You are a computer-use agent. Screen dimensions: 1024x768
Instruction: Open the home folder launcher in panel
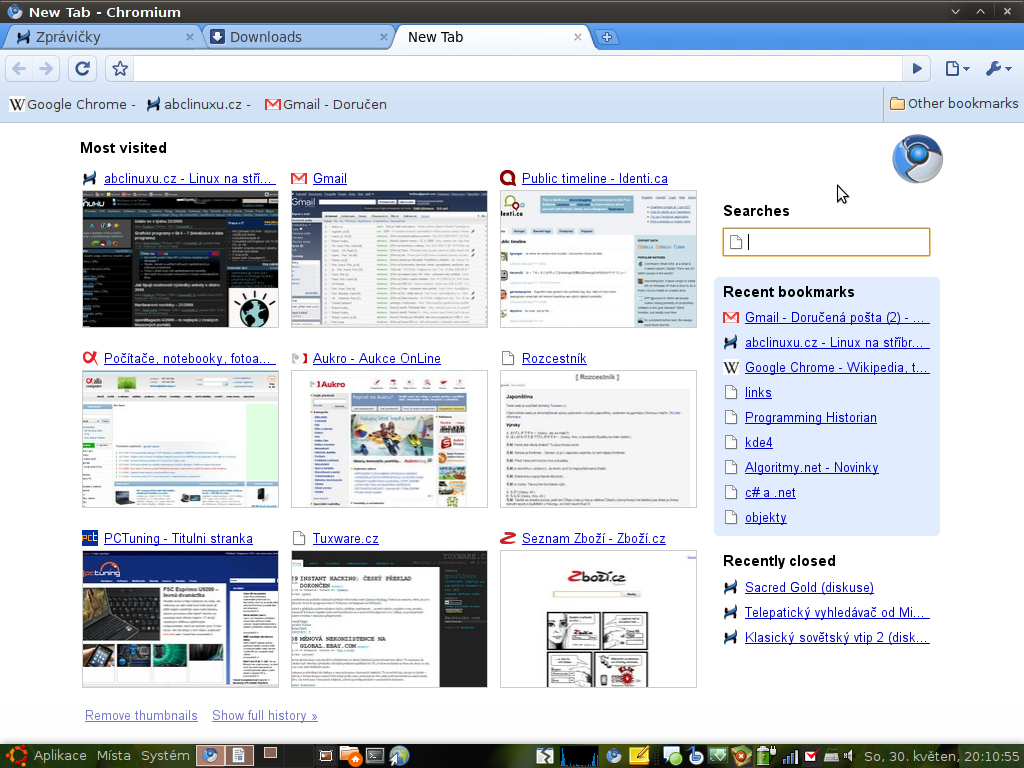tap(350, 756)
